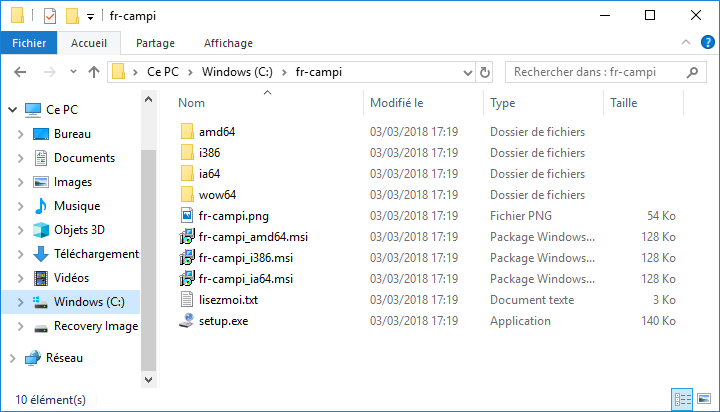Expand the Documents tree node
Viewport: 720px width, 412px height.
pyautogui.click(x=20, y=158)
